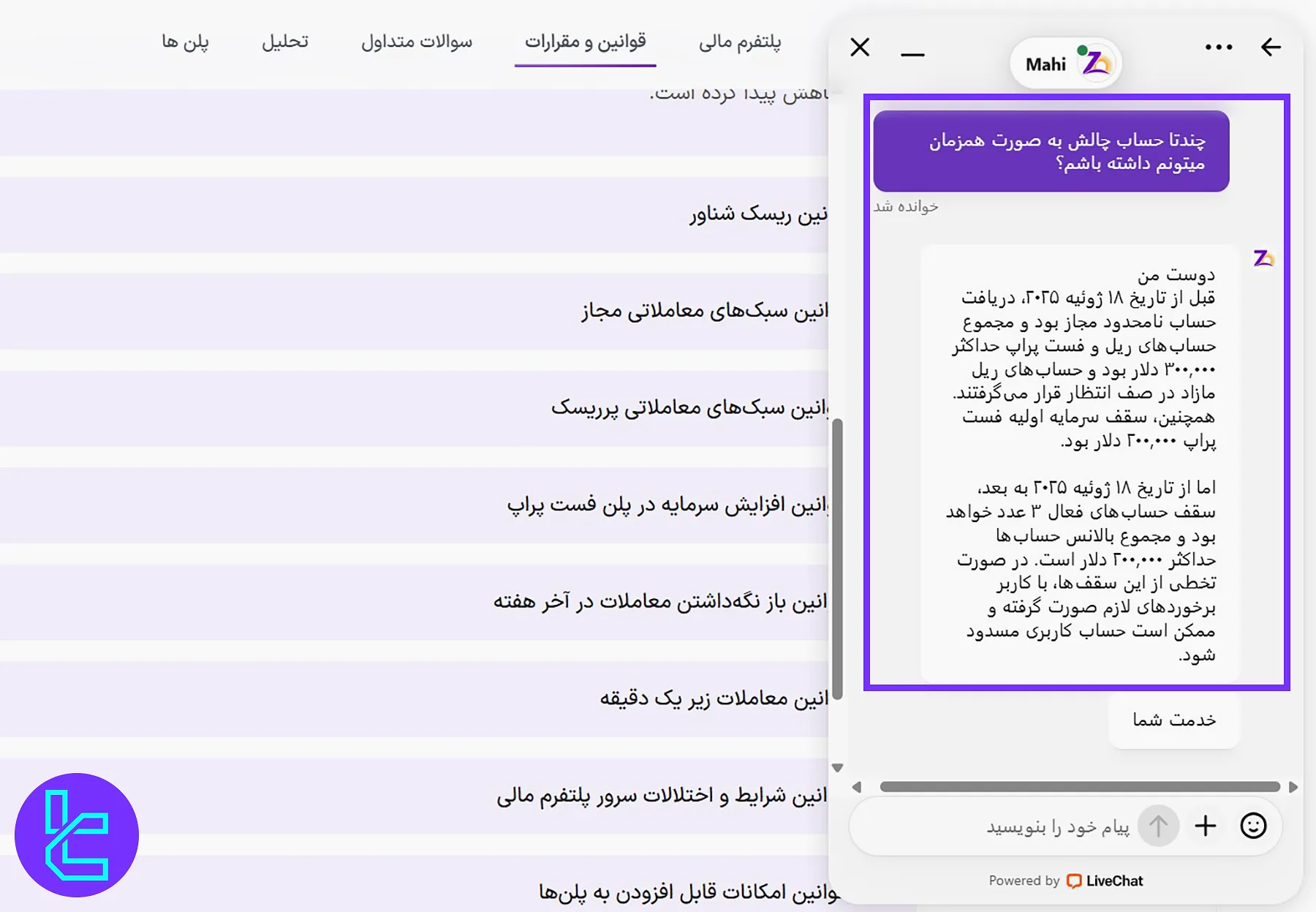
Task: Select the website logo in the bottom-left corner
Action: (78, 836)
